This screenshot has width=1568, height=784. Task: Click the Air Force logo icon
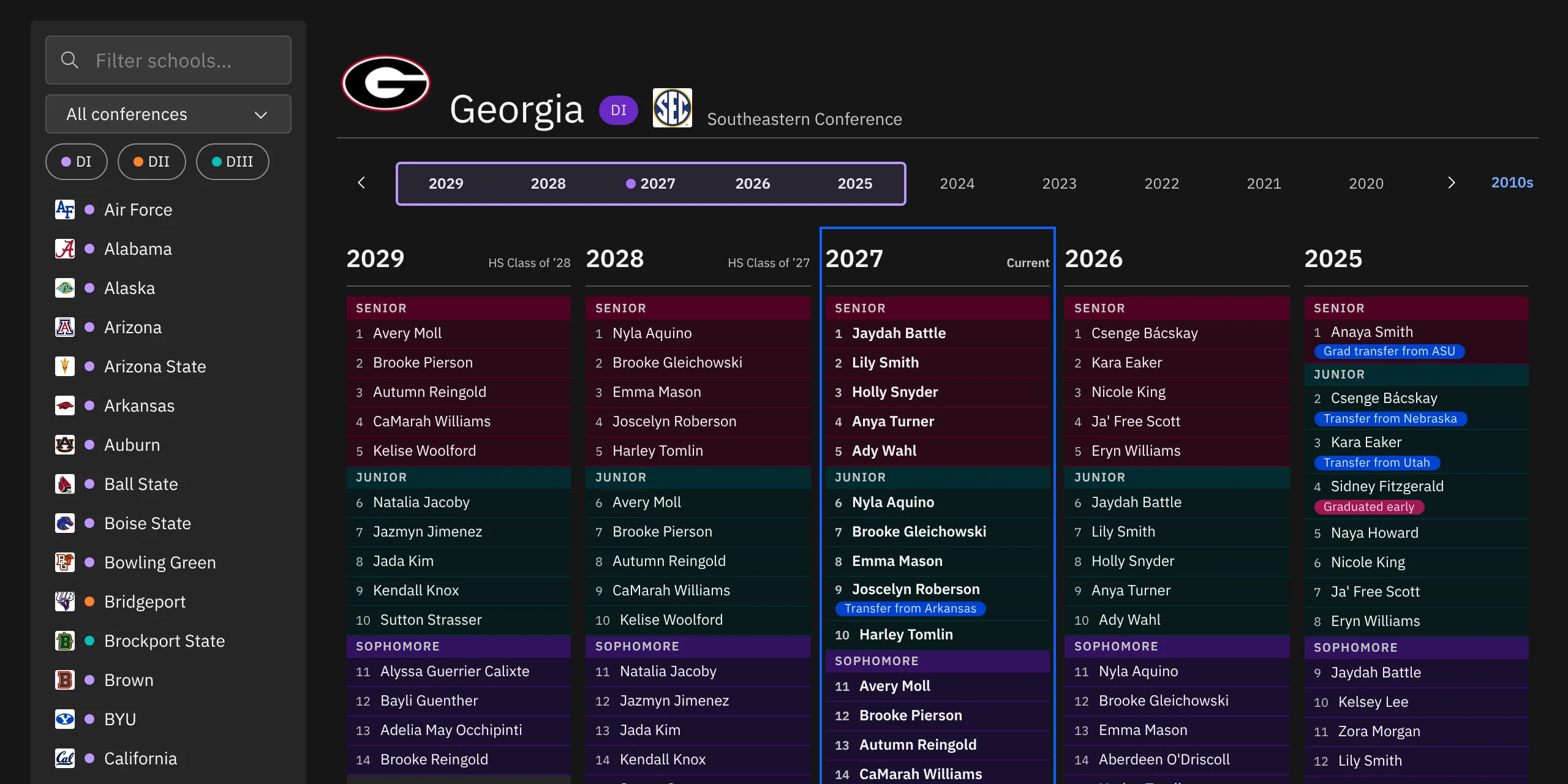[x=65, y=209]
